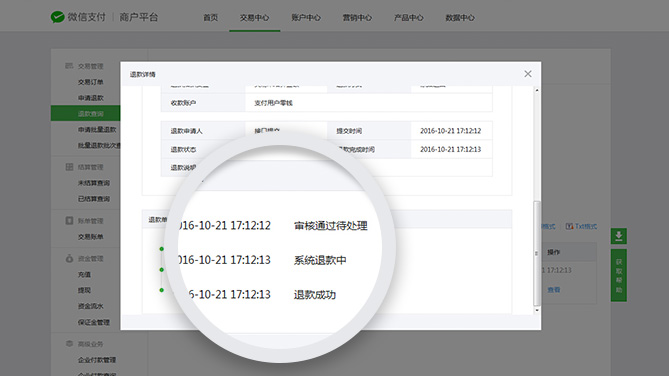
Task: Open 未结算查询 in the sidebar
Action: click(x=94, y=183)
